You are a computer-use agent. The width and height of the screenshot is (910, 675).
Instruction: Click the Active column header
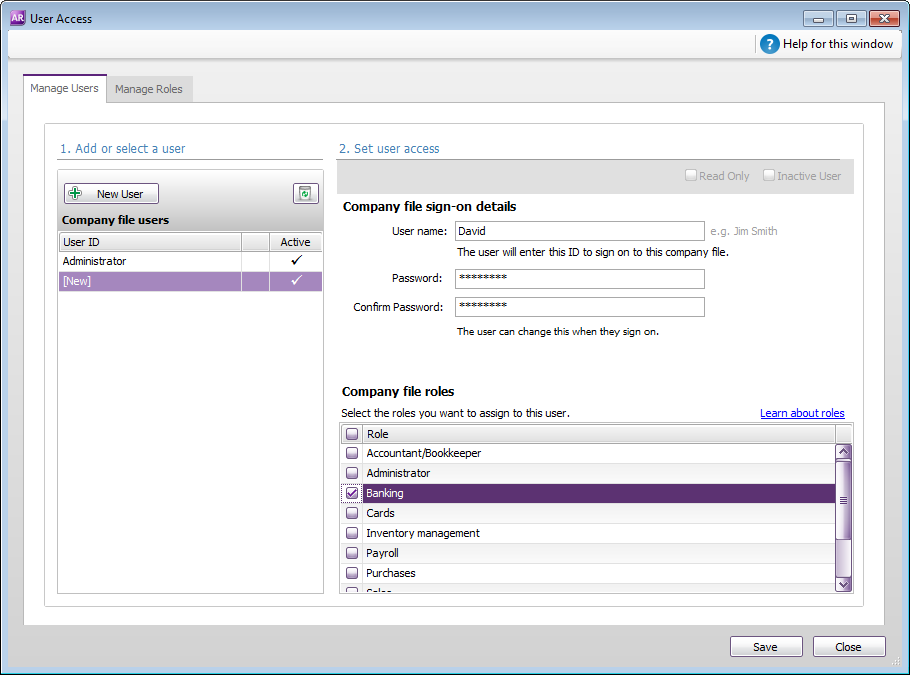point(295,242)
